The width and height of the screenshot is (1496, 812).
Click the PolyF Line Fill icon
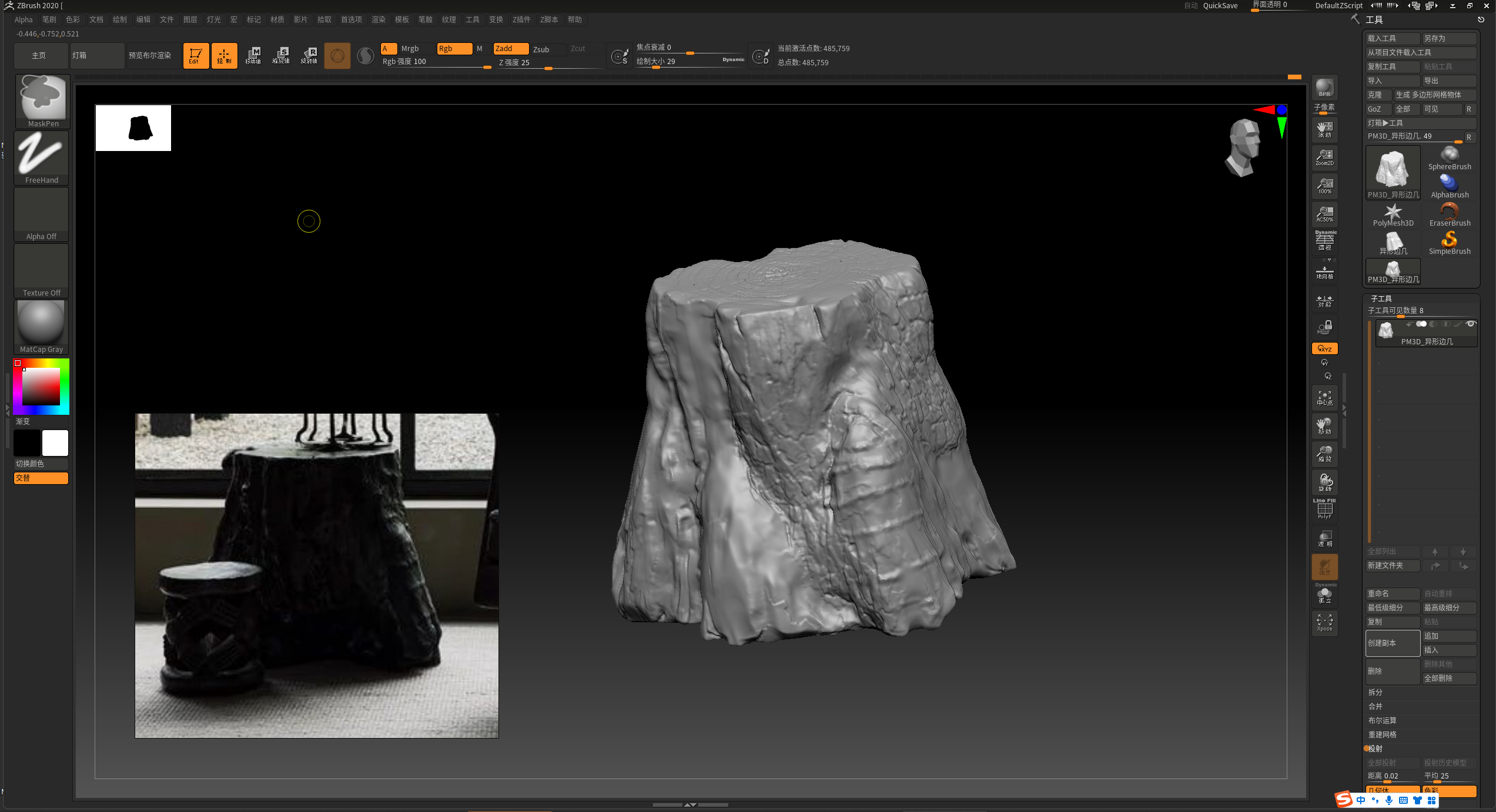[1324, 509]
